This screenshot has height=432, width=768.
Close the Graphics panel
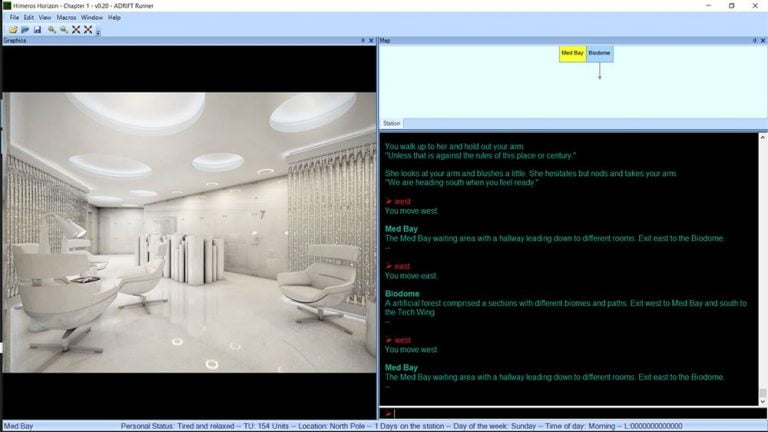(371, 41)
